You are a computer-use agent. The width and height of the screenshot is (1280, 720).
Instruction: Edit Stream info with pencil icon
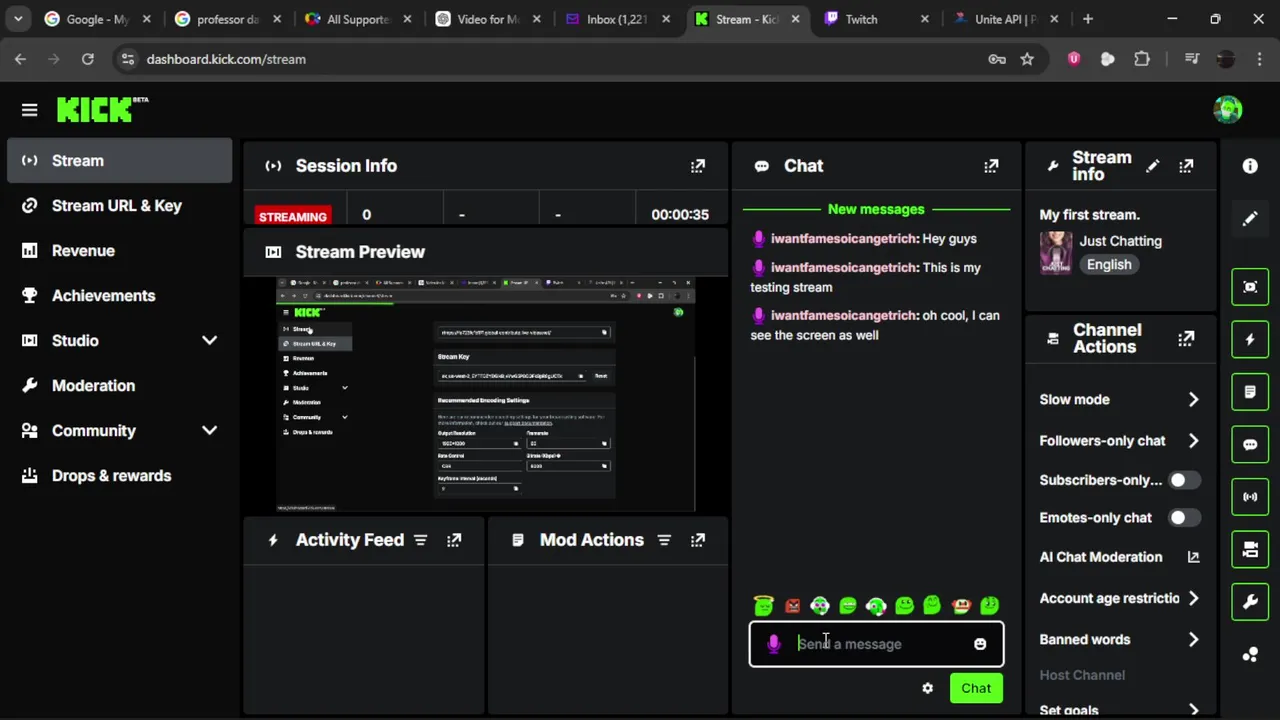1153,166
